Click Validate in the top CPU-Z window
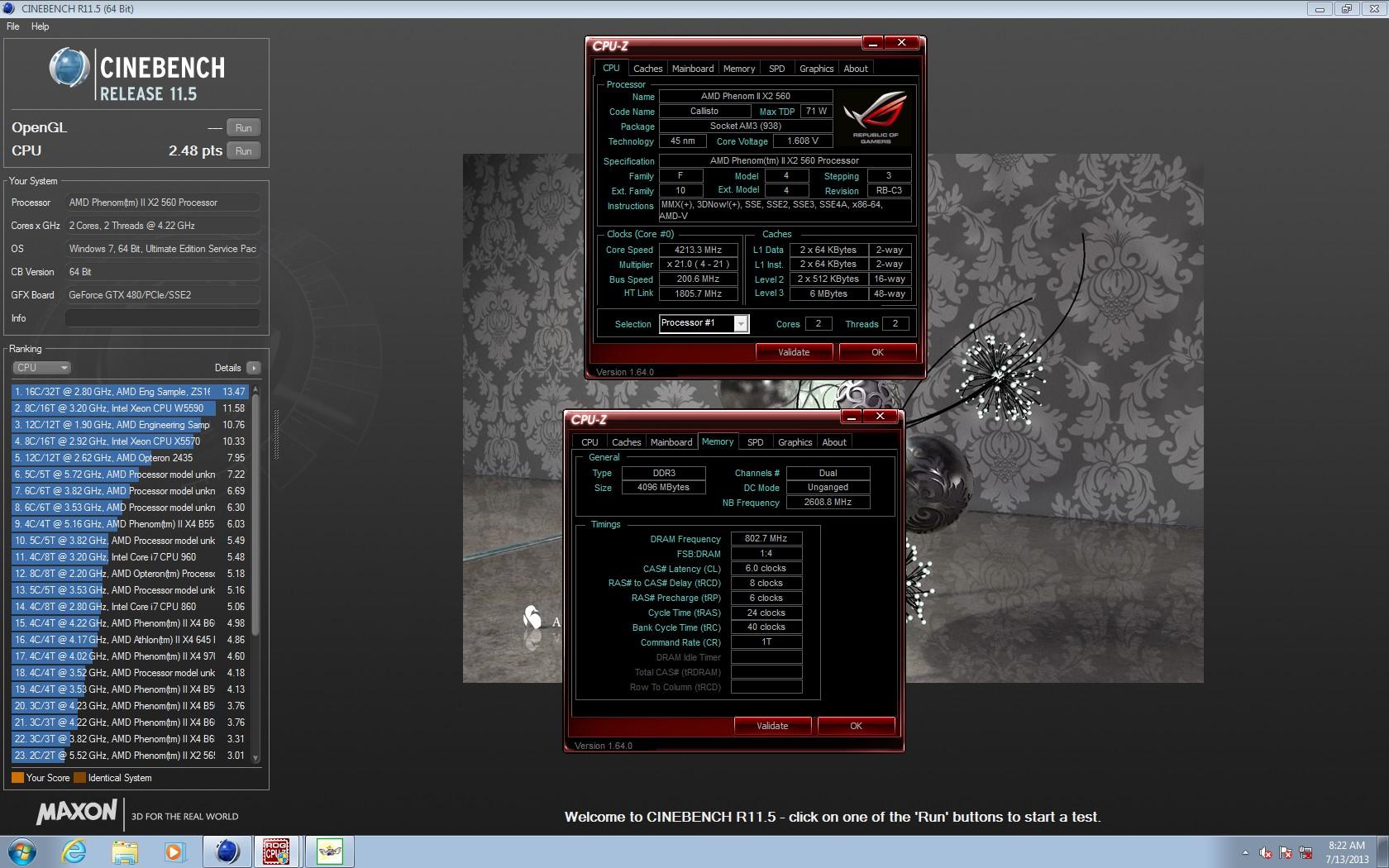Image resolution: width=1389 pixels, height=868 pixels. tap(794, 352)
